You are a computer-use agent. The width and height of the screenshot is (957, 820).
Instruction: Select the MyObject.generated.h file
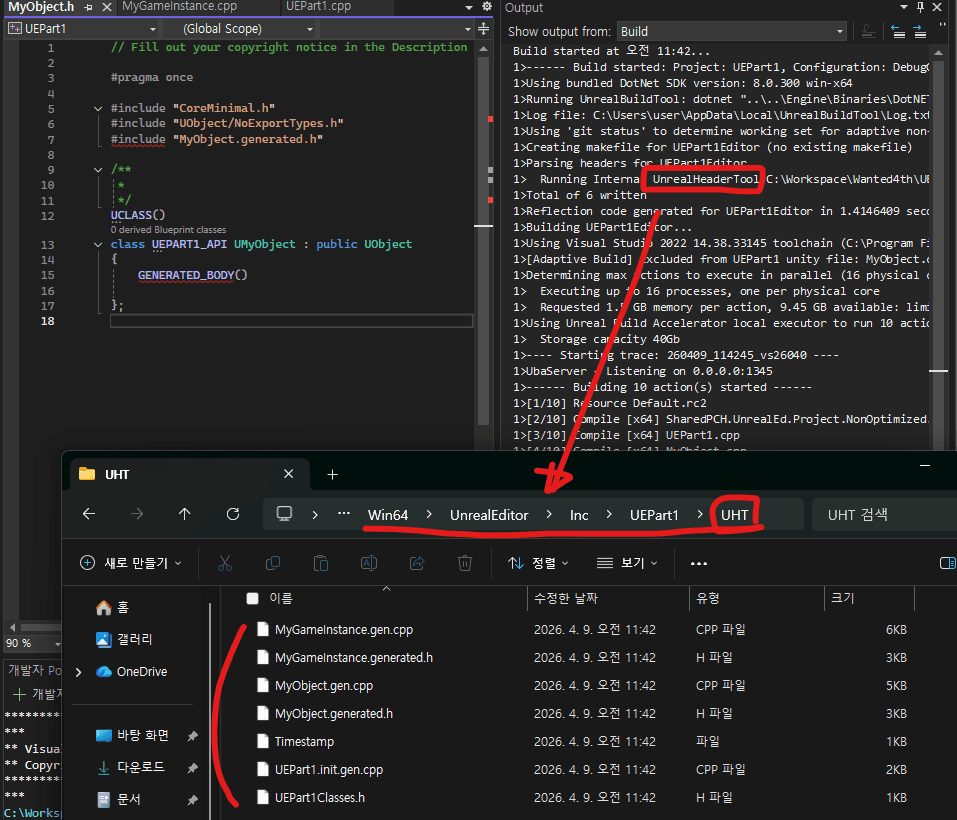(x=333, y=713)
